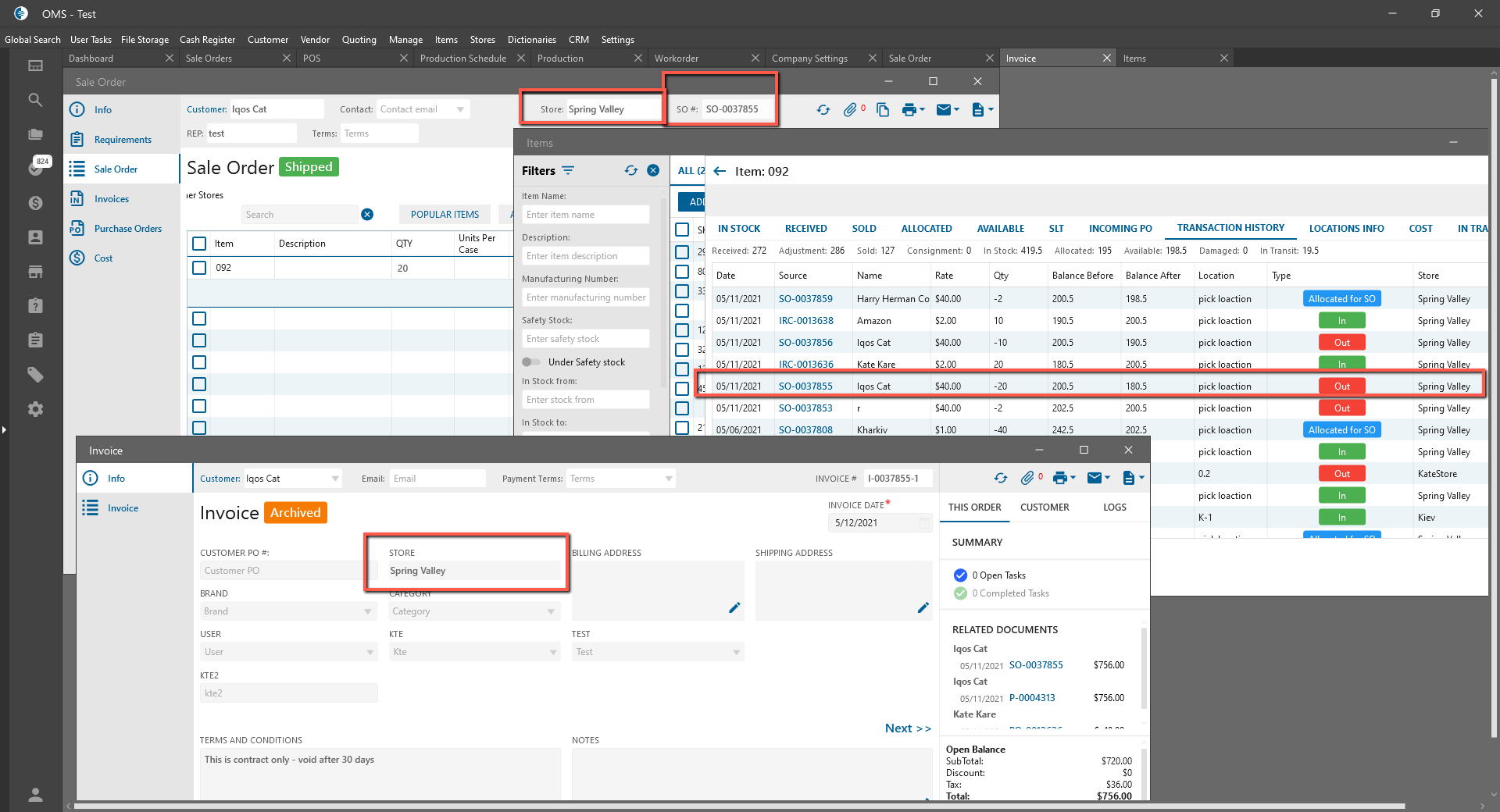Viewport: 1500px width, 812px height.
Task: Click the Item Name filter field
Action: pos(585,215)
